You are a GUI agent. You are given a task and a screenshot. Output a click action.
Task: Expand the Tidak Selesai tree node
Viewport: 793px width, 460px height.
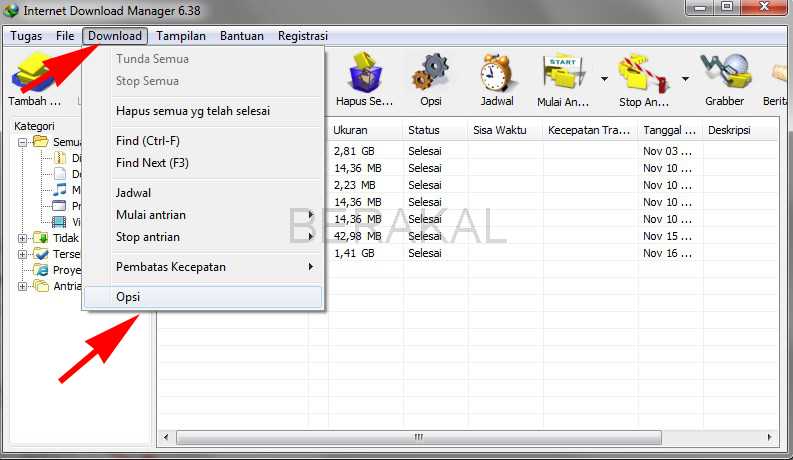point(23,238)
